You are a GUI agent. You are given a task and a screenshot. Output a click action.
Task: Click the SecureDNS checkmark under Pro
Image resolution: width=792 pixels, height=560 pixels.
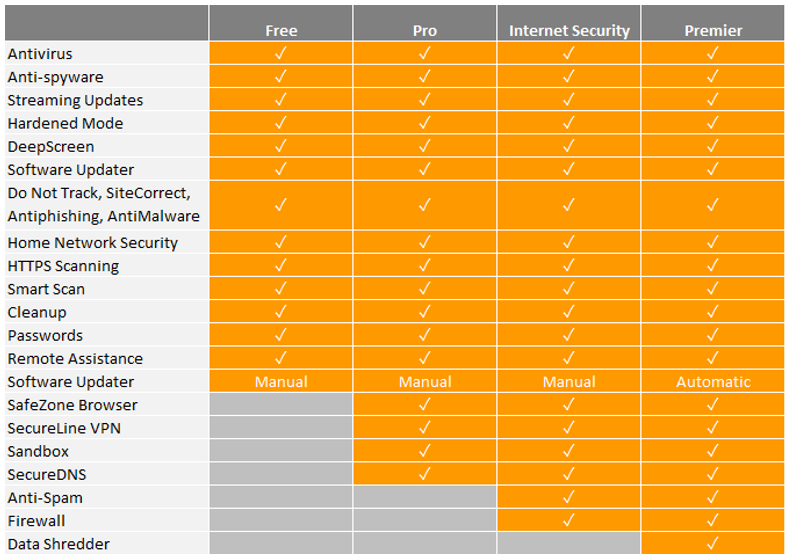coord(425,474)
